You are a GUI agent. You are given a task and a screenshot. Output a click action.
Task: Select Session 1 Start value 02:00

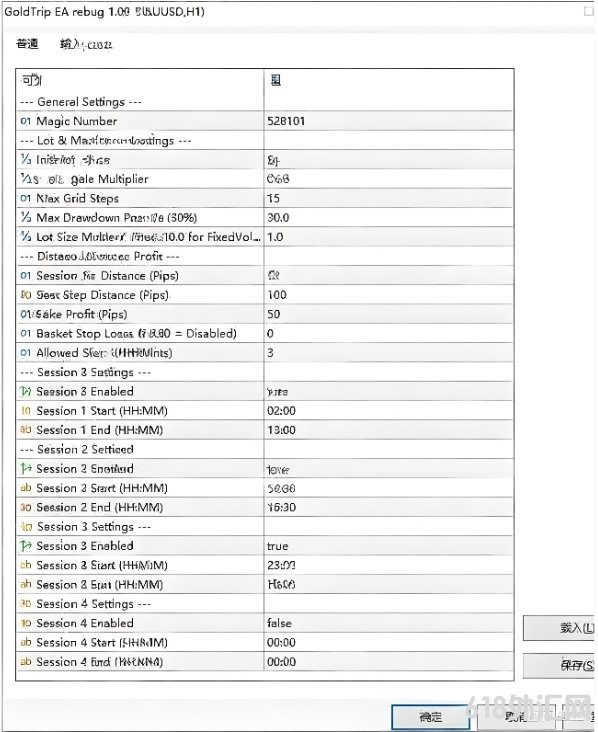[281, 411]
